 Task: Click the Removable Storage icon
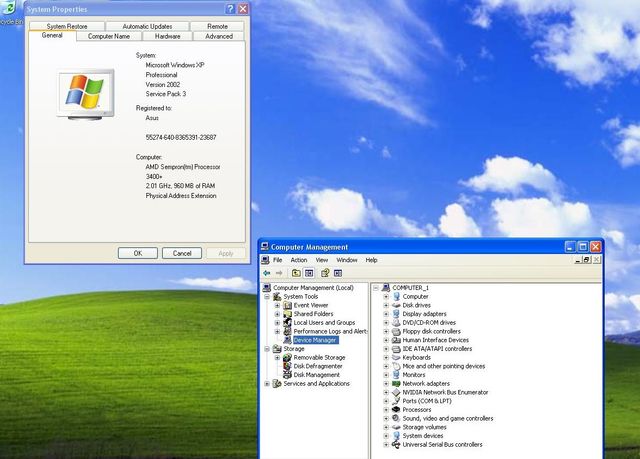287,357
